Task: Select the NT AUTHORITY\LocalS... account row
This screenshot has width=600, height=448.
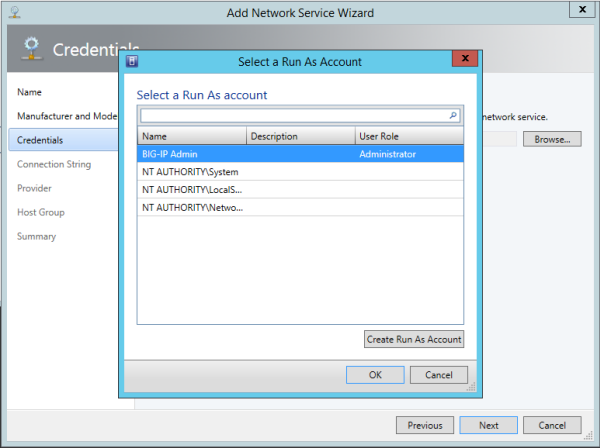Action: (x=300, y=189)
